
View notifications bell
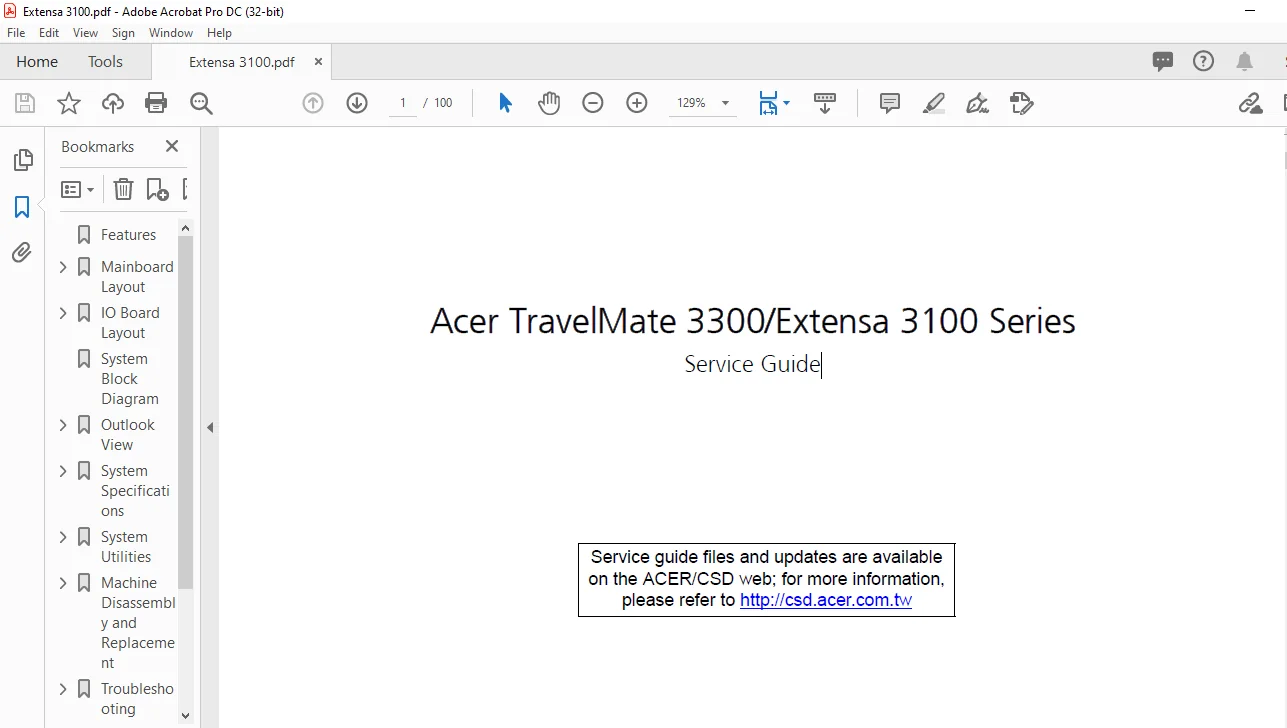1245,61
